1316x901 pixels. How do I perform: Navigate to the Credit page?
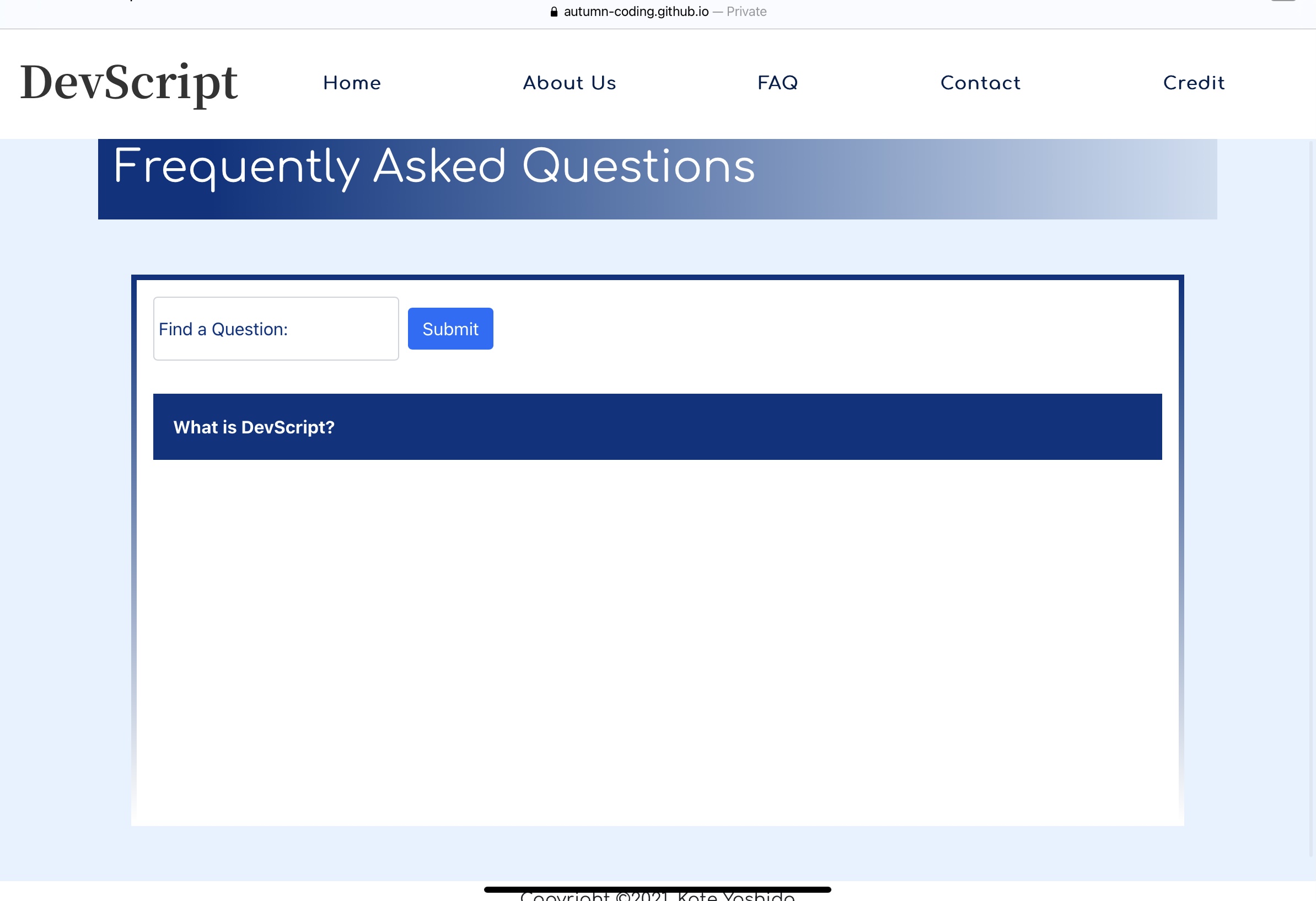click(x=1194, y=83)
